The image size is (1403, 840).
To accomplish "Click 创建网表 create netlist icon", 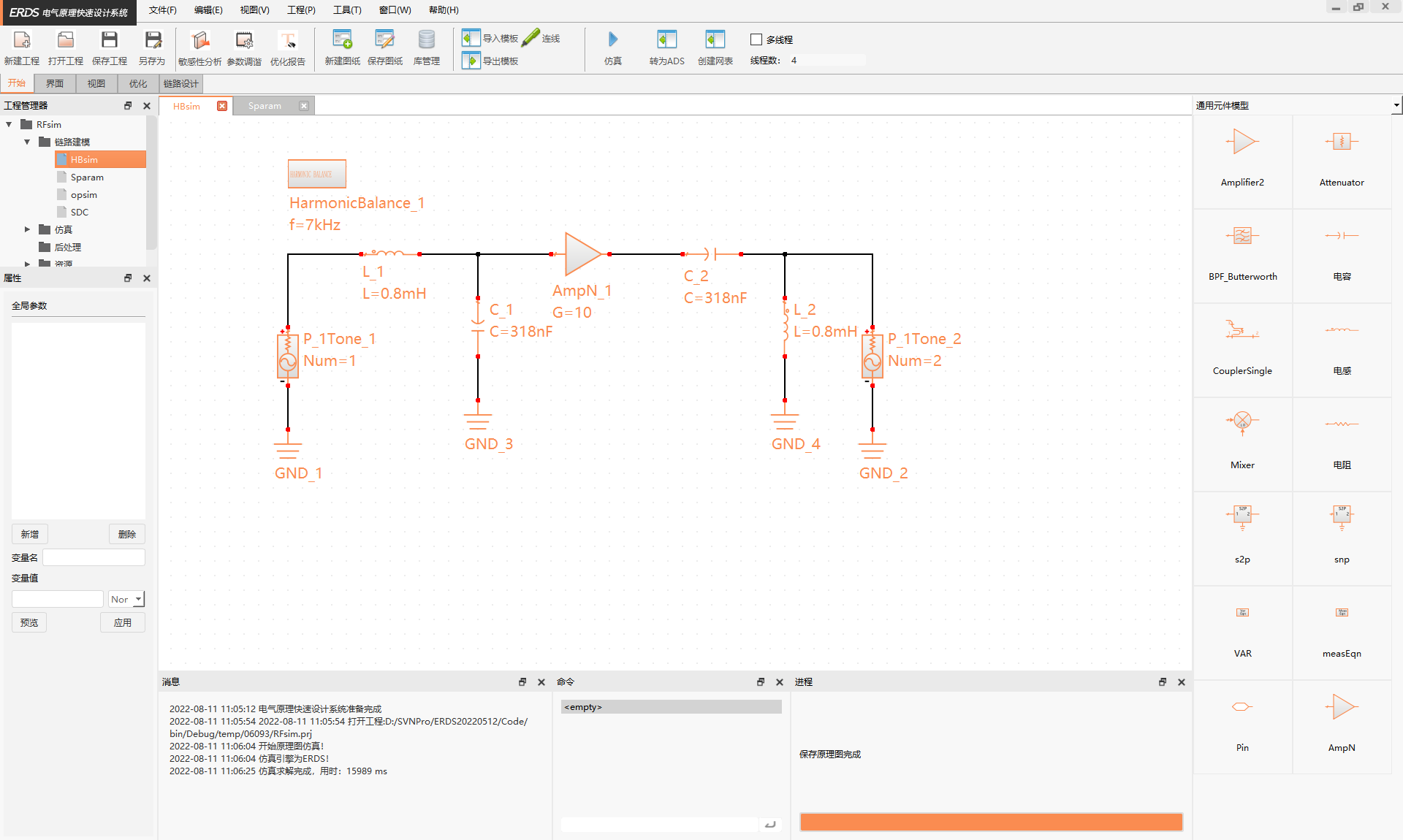I will (715, 39).
